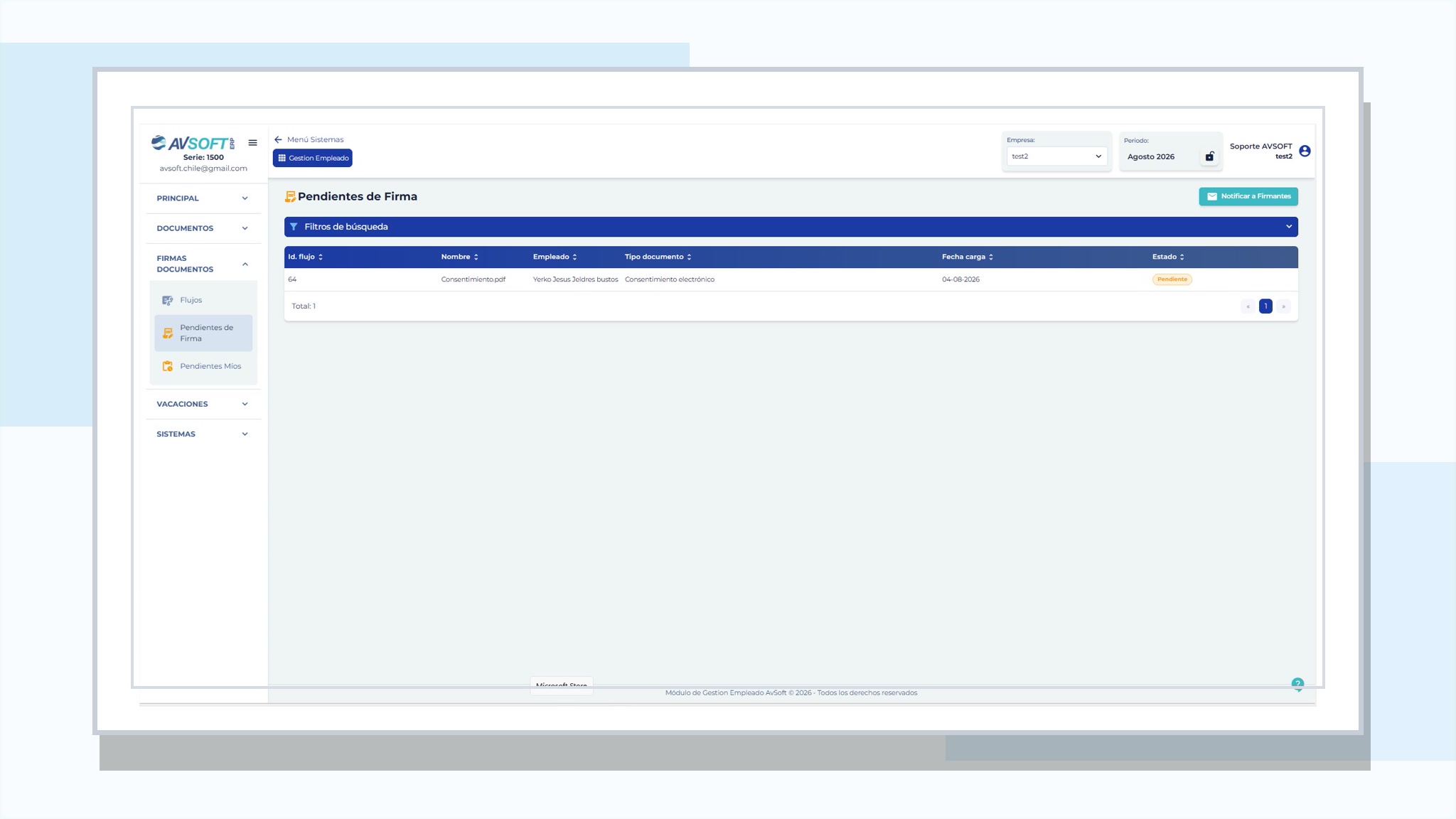Sort by Nombre column
This screenshot has width=1456, height=819.
[x=460, y=257]
